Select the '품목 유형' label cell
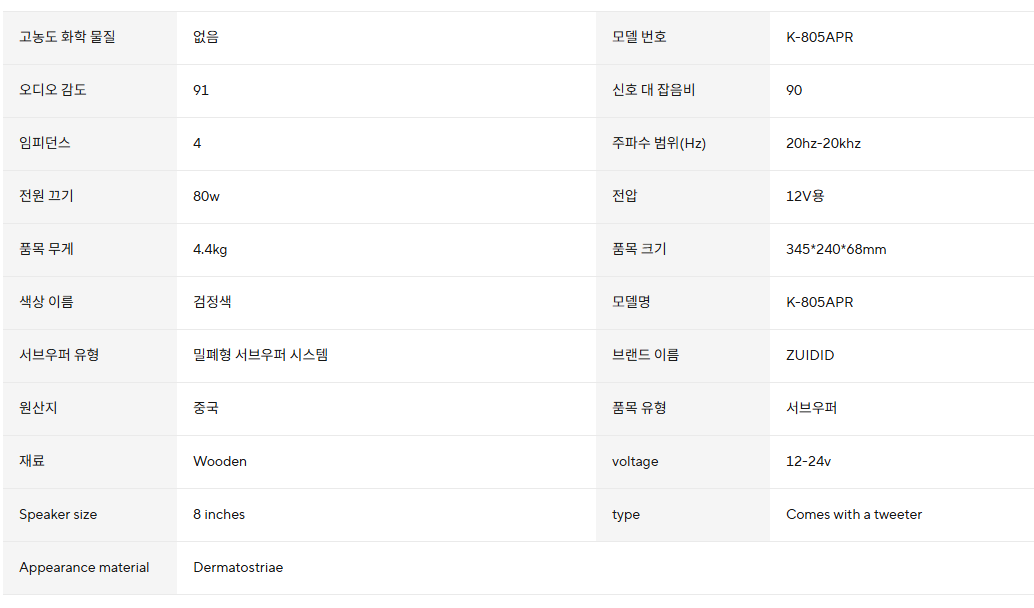Screen dimensions: 1034x608 639,408
